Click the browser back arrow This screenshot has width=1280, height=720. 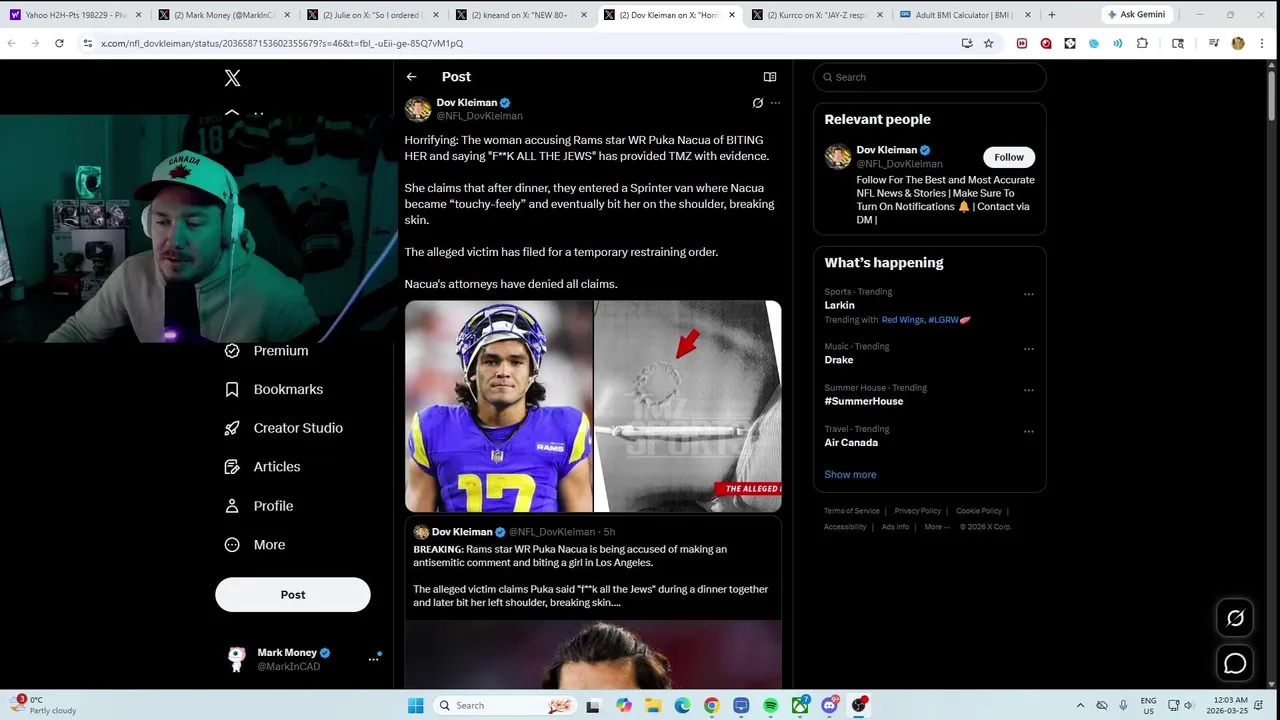[12, 43]
